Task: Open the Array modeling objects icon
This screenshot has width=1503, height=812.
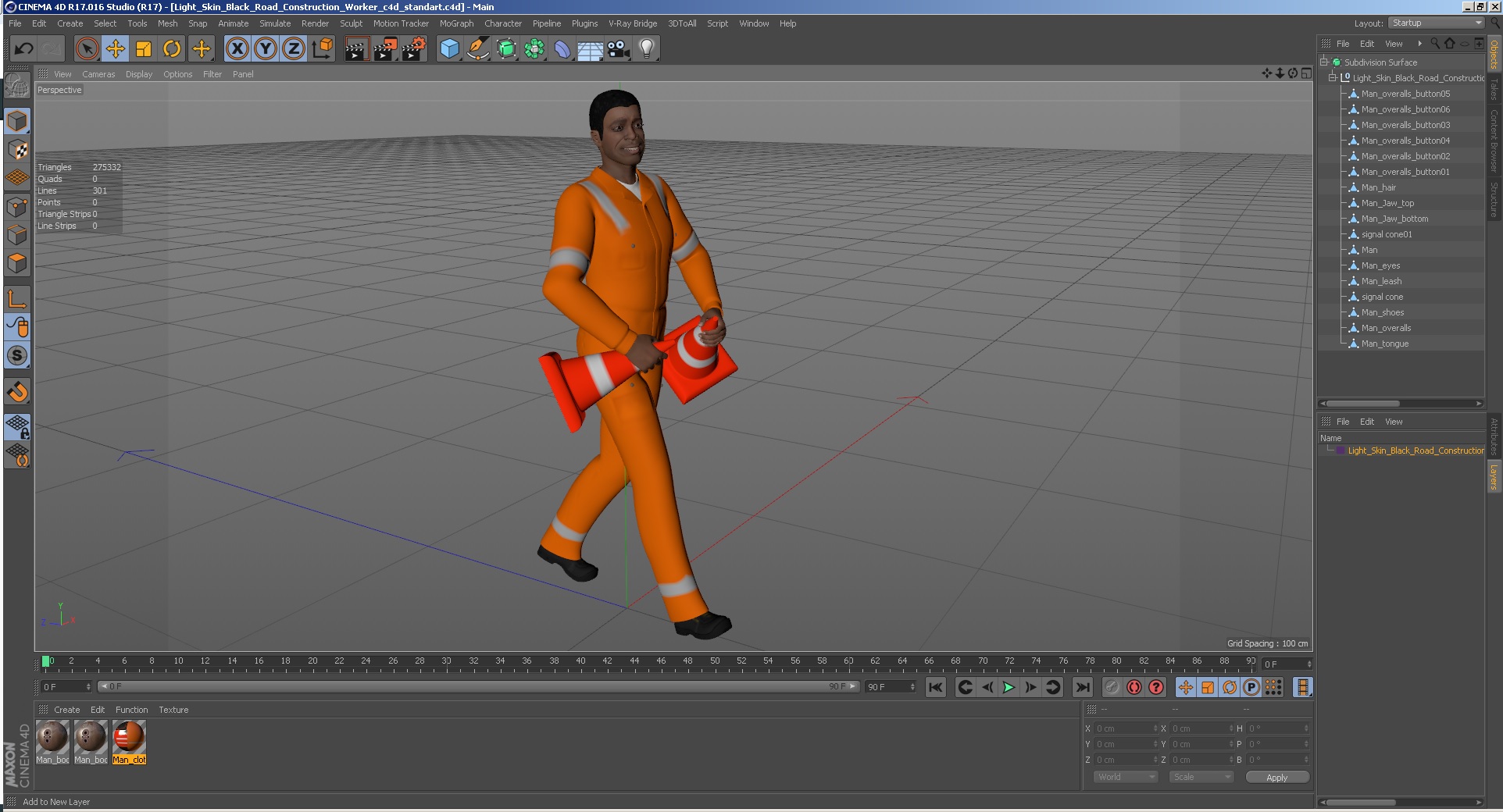Action: click(x=534, y=49)
